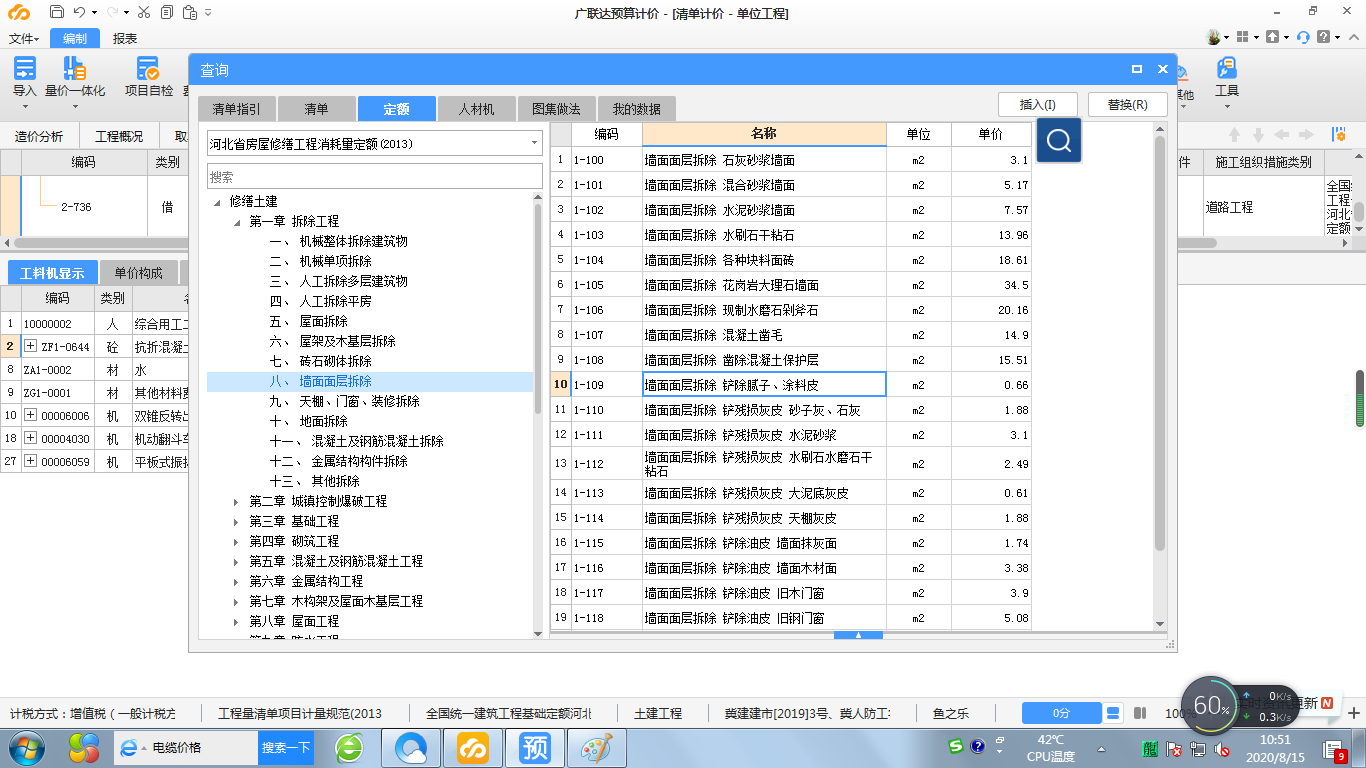Click the orange settings column icon

pyautogui.click(x=1338, y=135)
